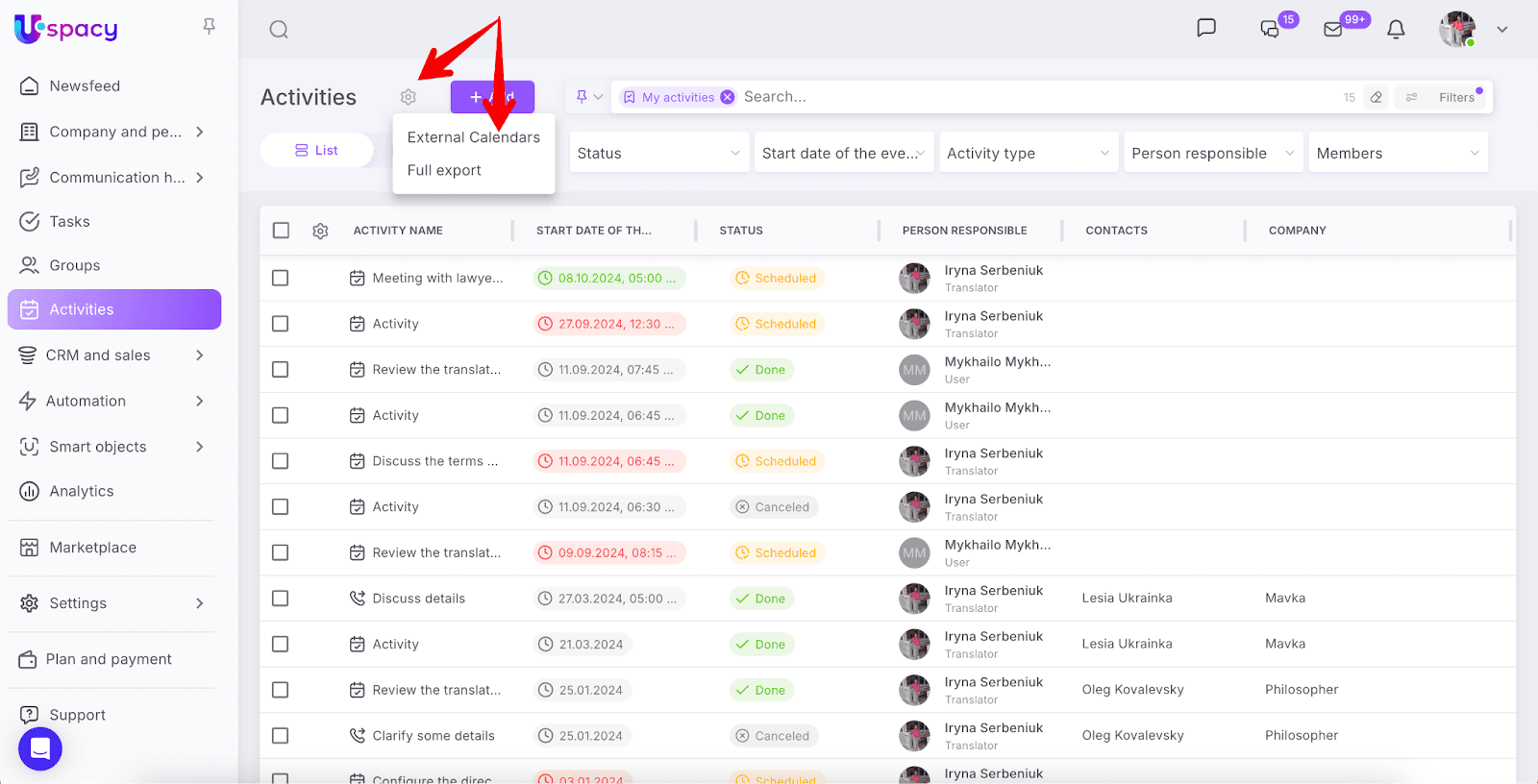1538x784 pixels.
Task: Click the table column settings gear icon
Action: (320, 231)
